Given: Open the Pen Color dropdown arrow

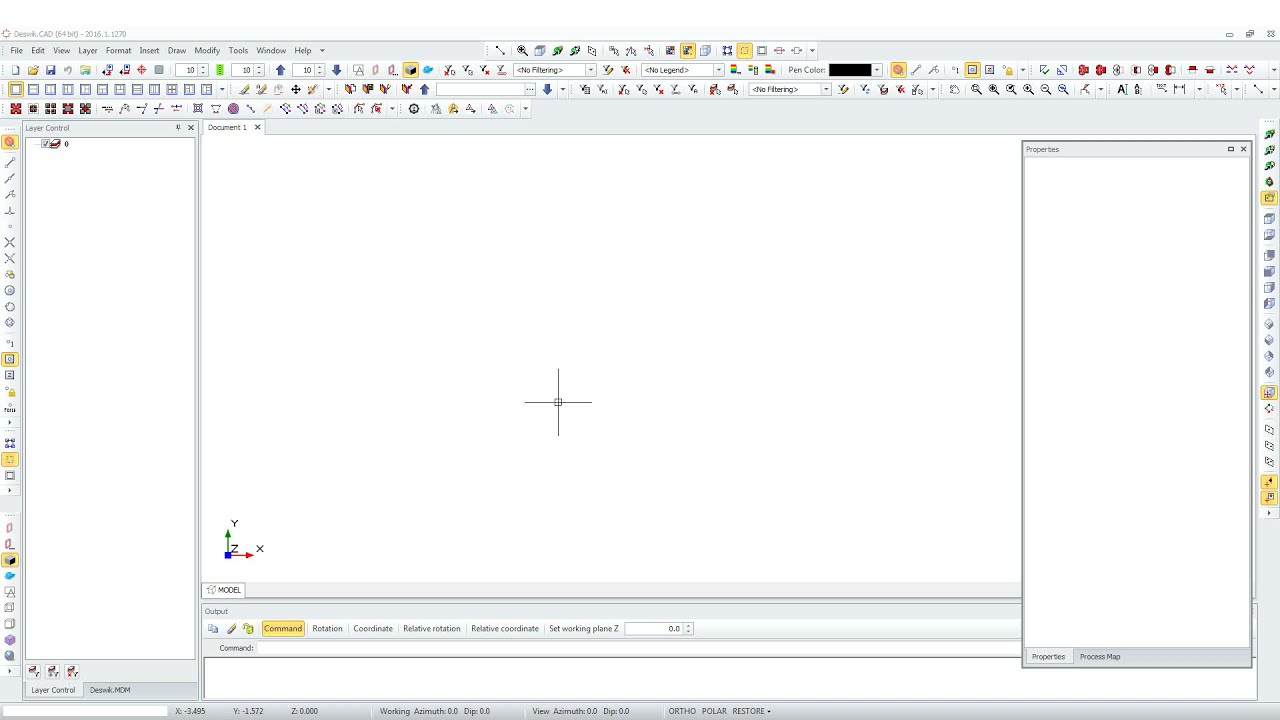Looking at the screenshot, I should coord(877,70).
